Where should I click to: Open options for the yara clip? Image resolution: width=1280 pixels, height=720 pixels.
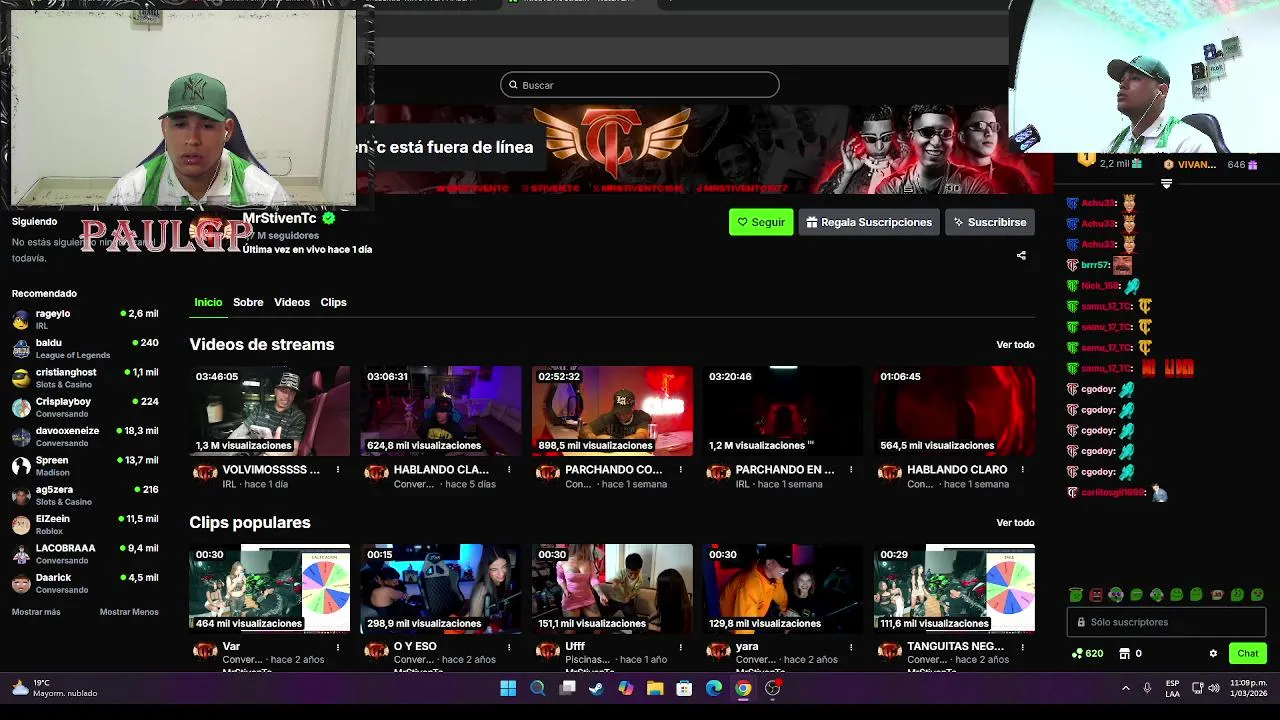click(x=851, y=647)
